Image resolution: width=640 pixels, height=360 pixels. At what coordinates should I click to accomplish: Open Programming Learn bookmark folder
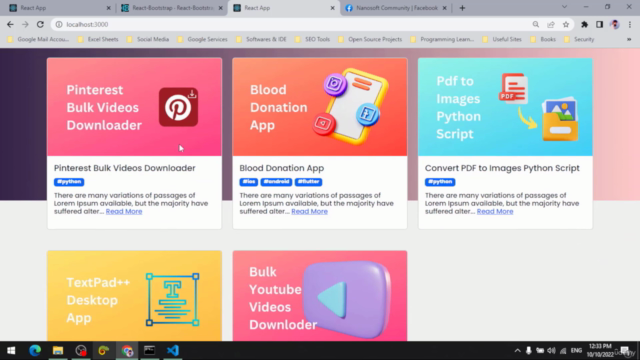tap(442, 39)
